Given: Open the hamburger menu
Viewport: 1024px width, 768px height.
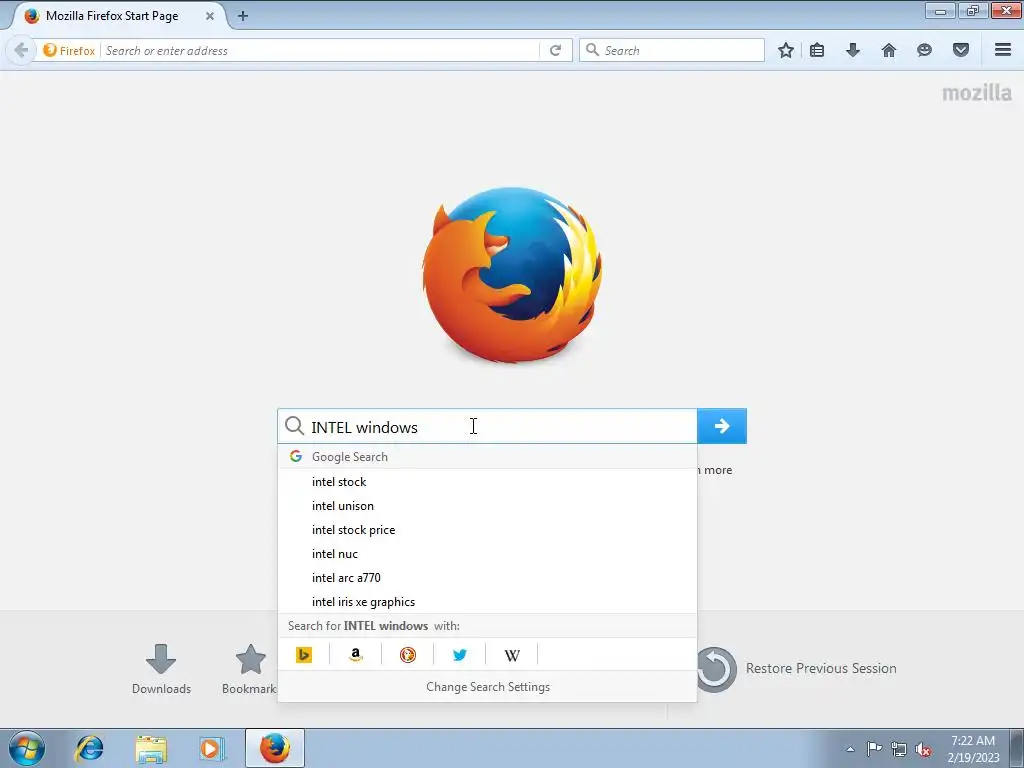Looking at the screenshot, I should tap(1003, 50).
